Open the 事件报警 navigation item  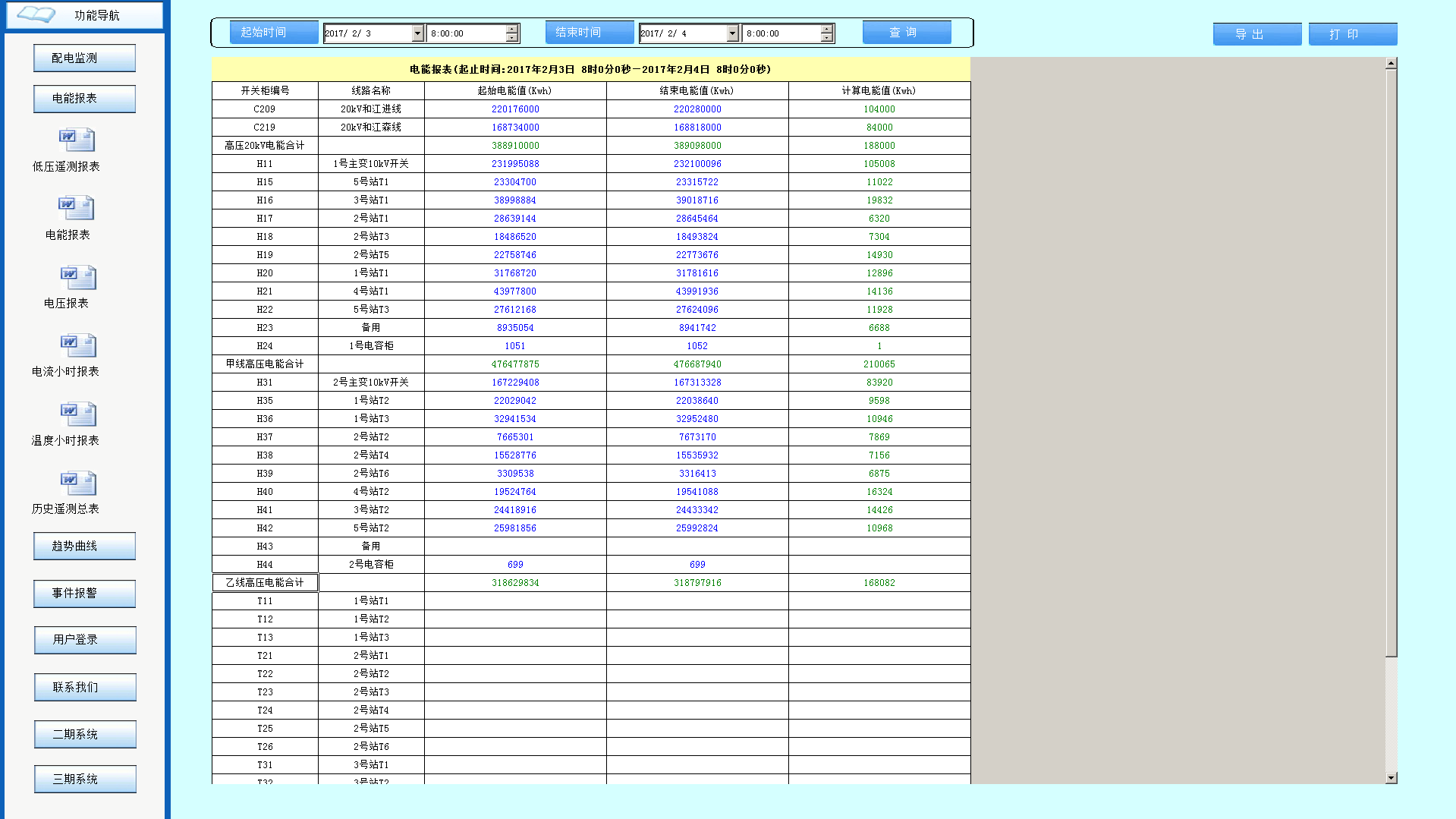point(84,594)
